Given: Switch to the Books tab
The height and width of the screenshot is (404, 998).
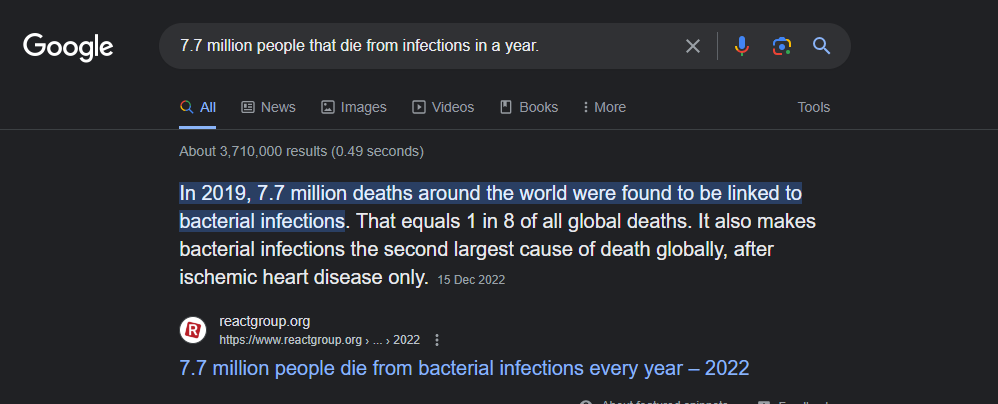Looking at the screenshot, I should point(529,107).
